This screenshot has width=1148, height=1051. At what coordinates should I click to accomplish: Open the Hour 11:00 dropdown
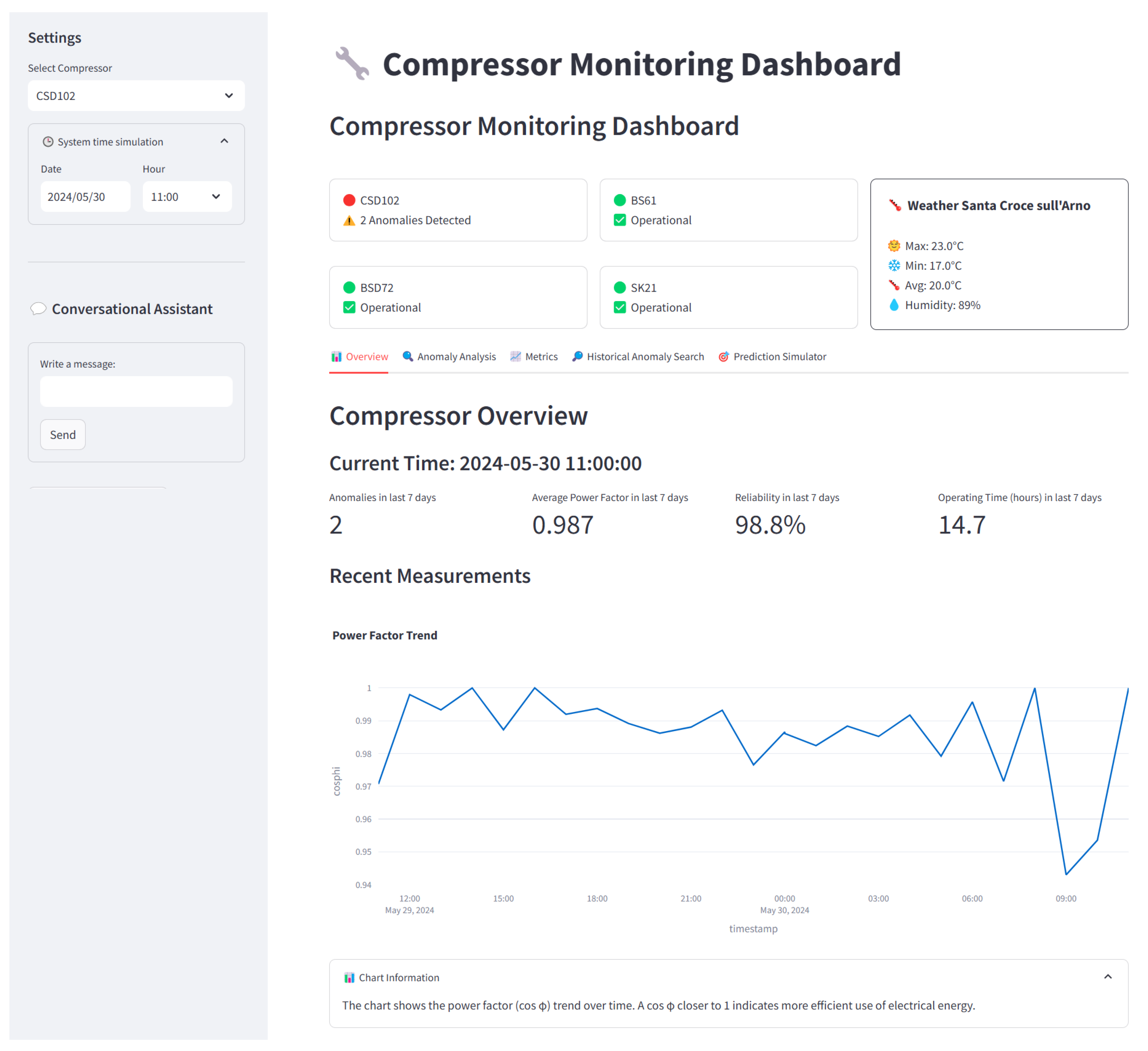(187, 197)
